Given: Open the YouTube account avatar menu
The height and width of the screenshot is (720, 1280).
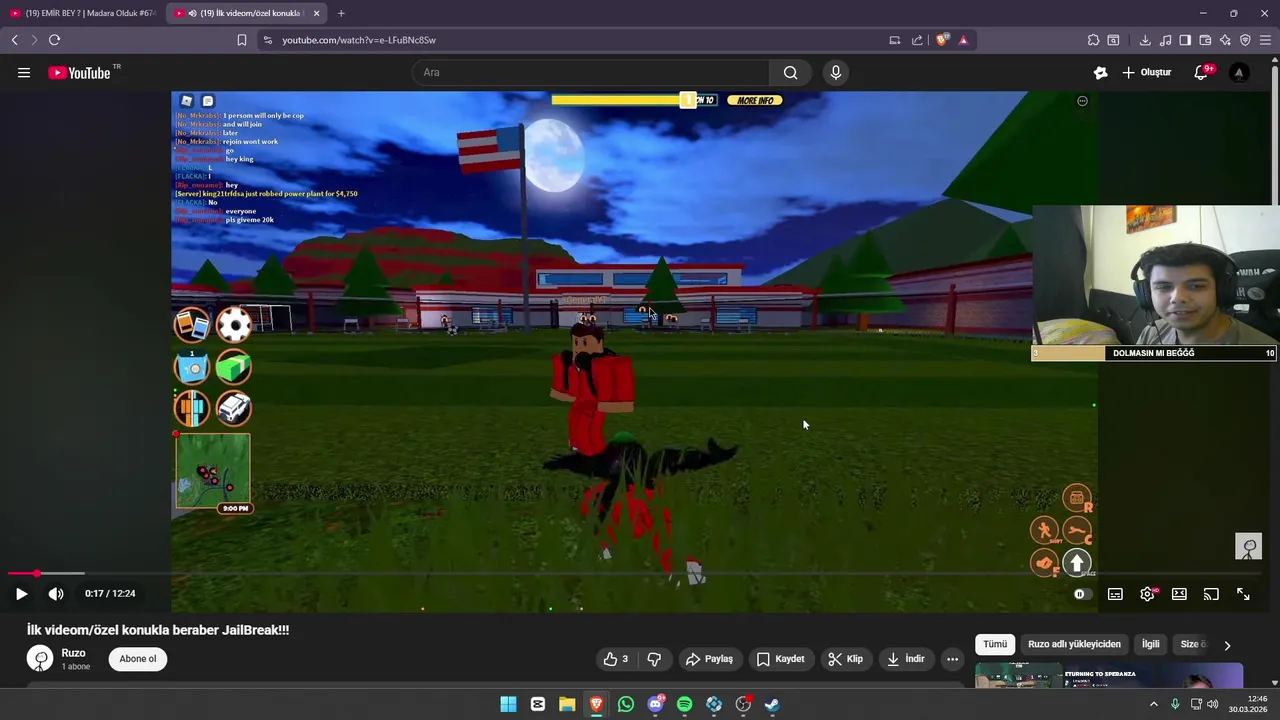Looking at the screenshot, I should [1239, 72].
